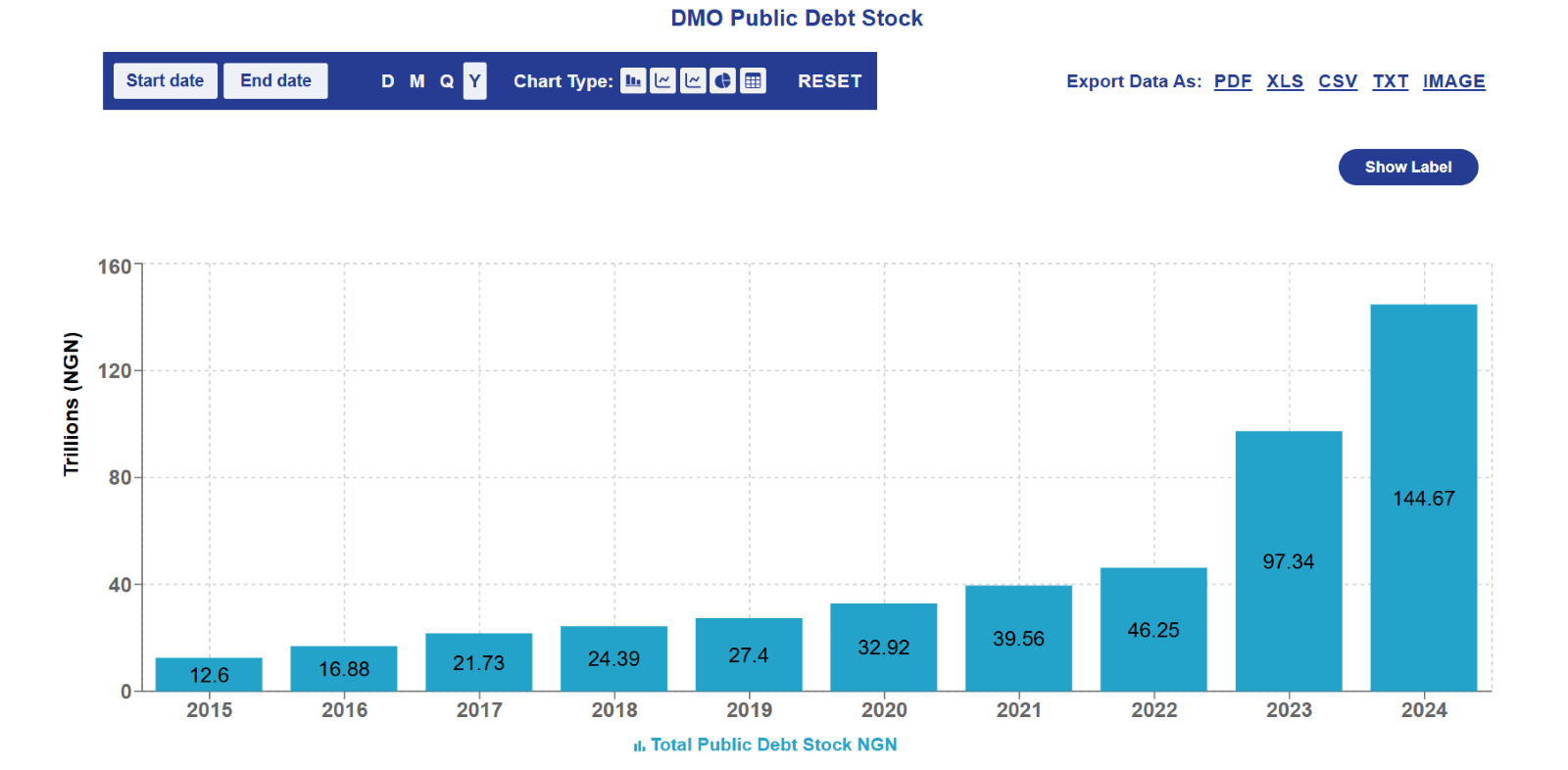
Task: Export the data as CSV
Action: pos(1338,81)
